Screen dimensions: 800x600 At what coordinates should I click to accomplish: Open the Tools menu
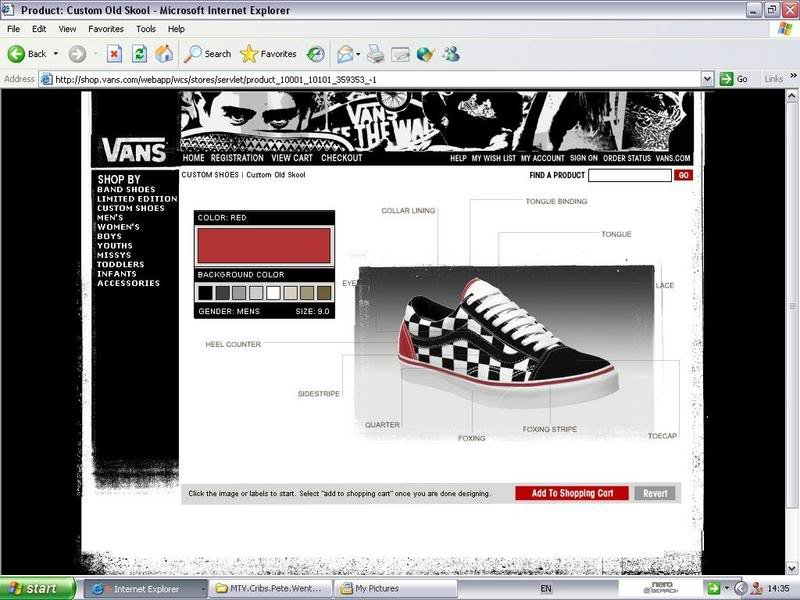point(145,29)
